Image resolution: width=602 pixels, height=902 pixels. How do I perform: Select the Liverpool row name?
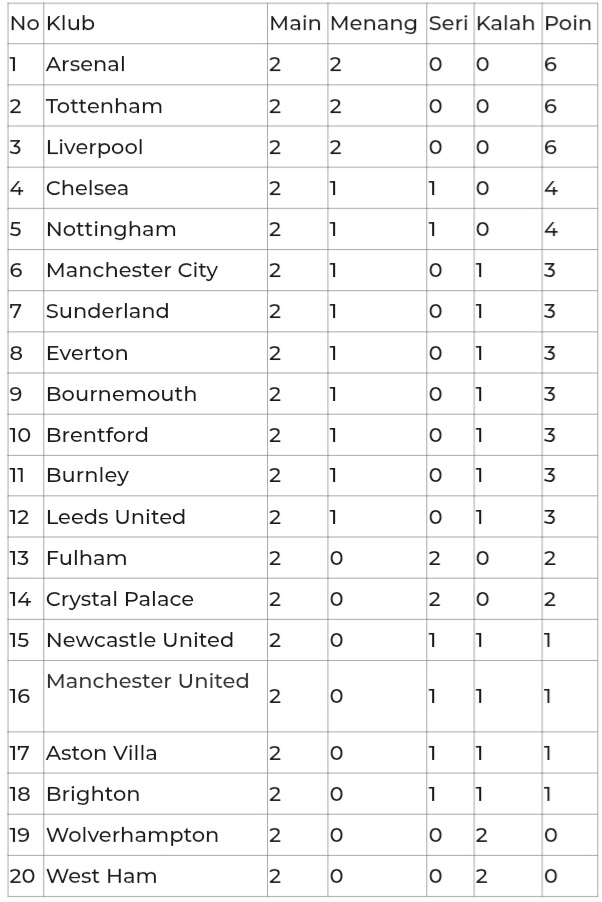point(94,148)
